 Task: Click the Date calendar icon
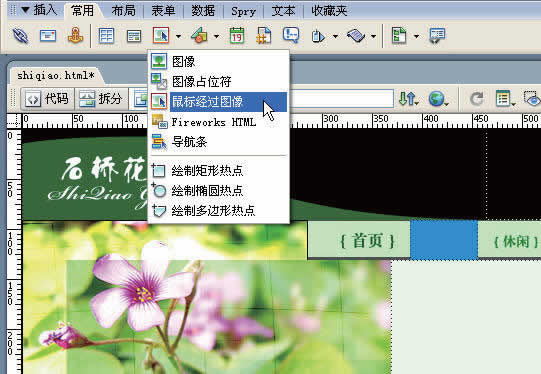click(x=237, y=36)
